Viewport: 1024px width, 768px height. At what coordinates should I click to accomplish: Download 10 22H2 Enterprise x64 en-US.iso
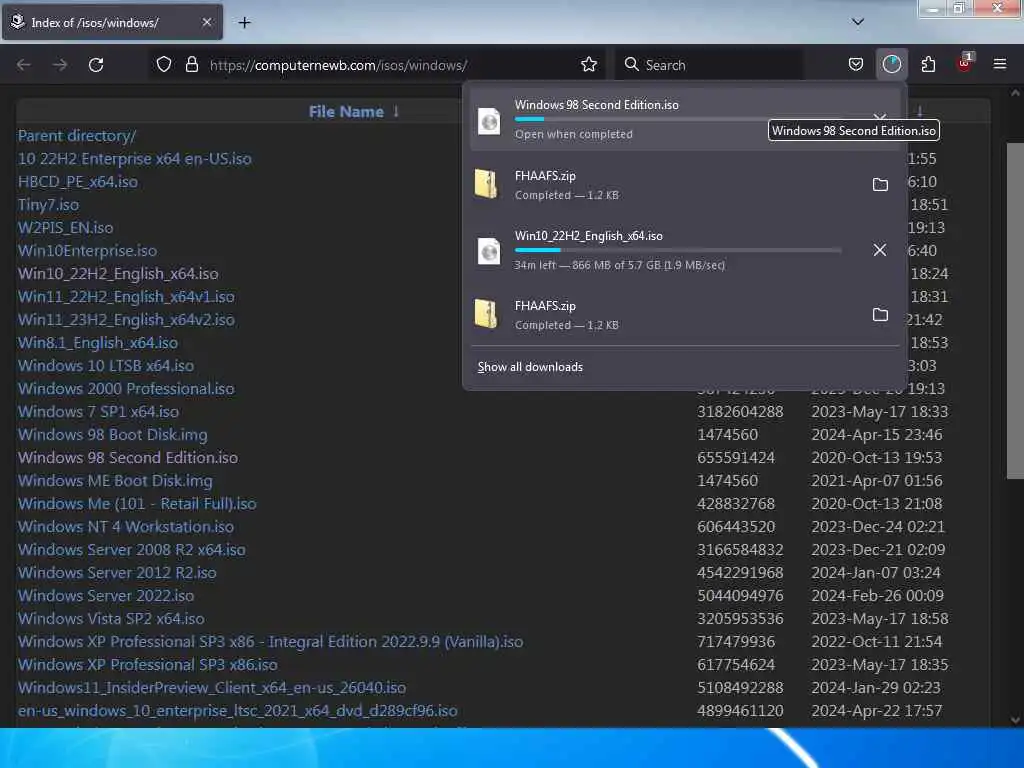(x=135, y=159)
